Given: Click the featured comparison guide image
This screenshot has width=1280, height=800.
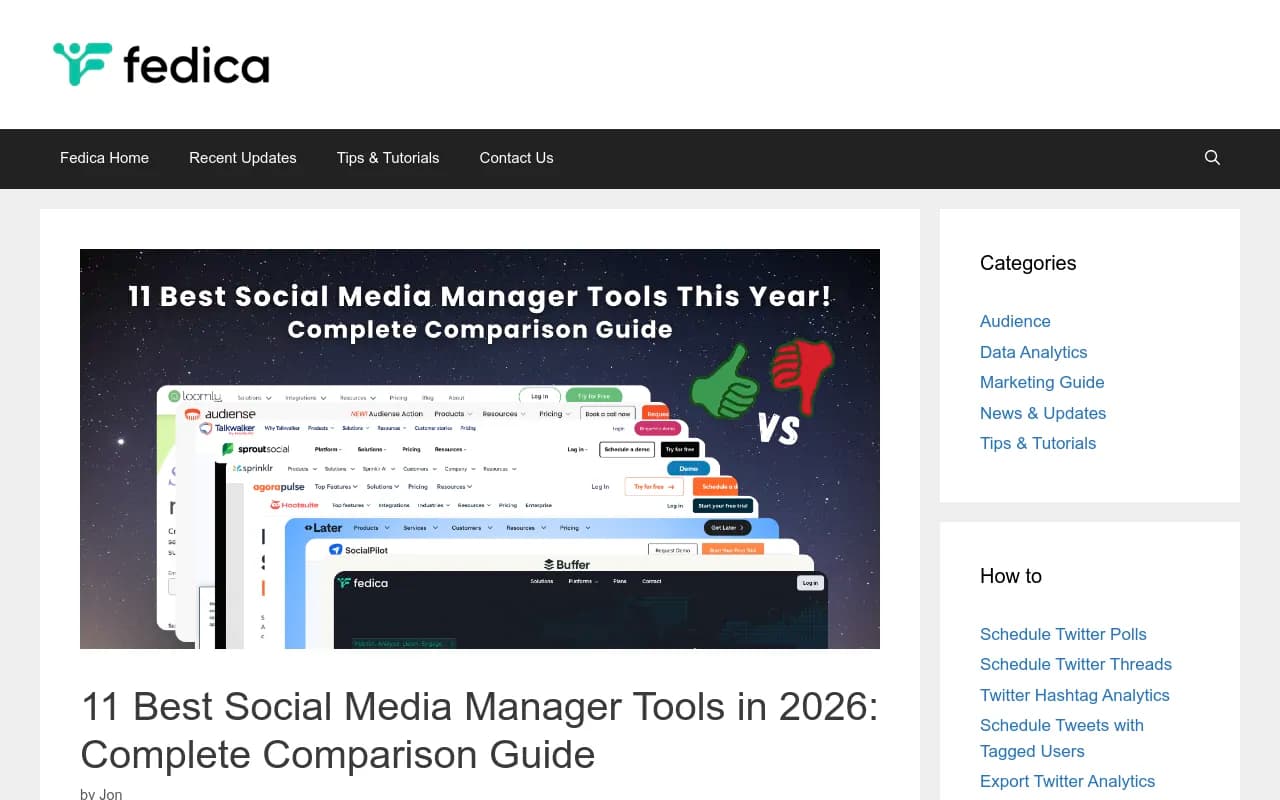Looking at the screenshot, I should tap(480, 448).
